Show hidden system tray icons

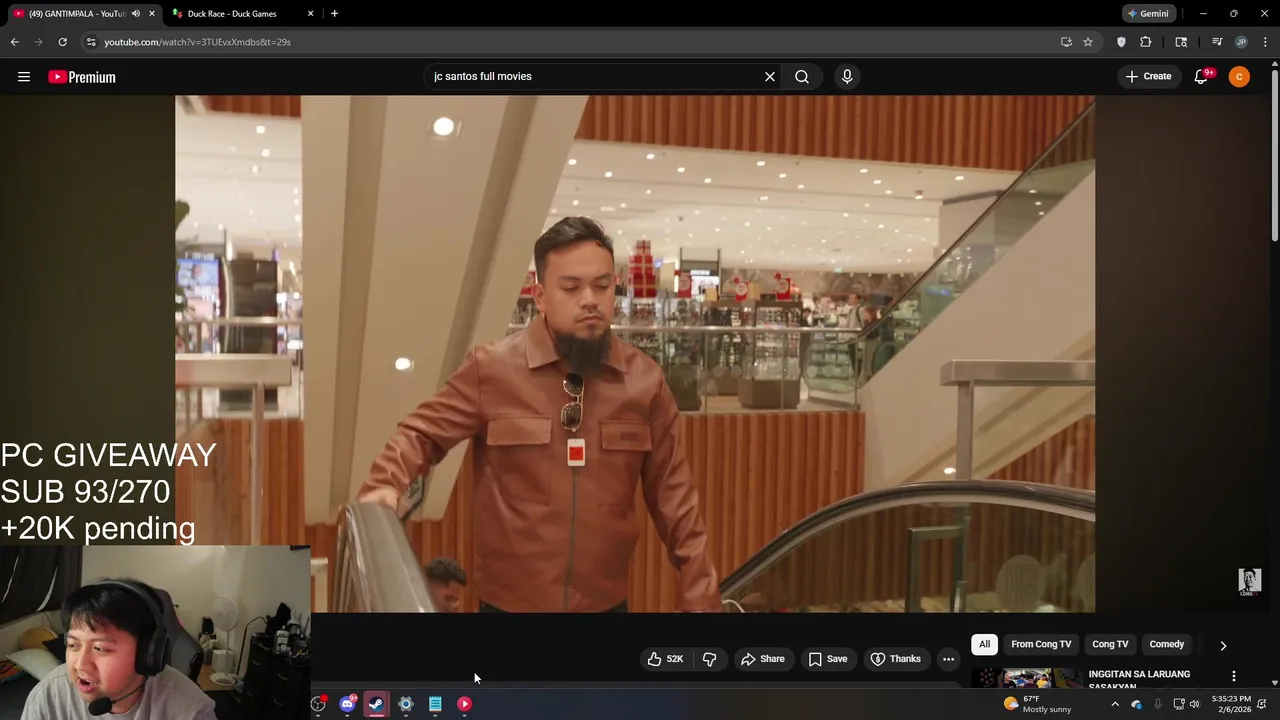[1115, 704]
